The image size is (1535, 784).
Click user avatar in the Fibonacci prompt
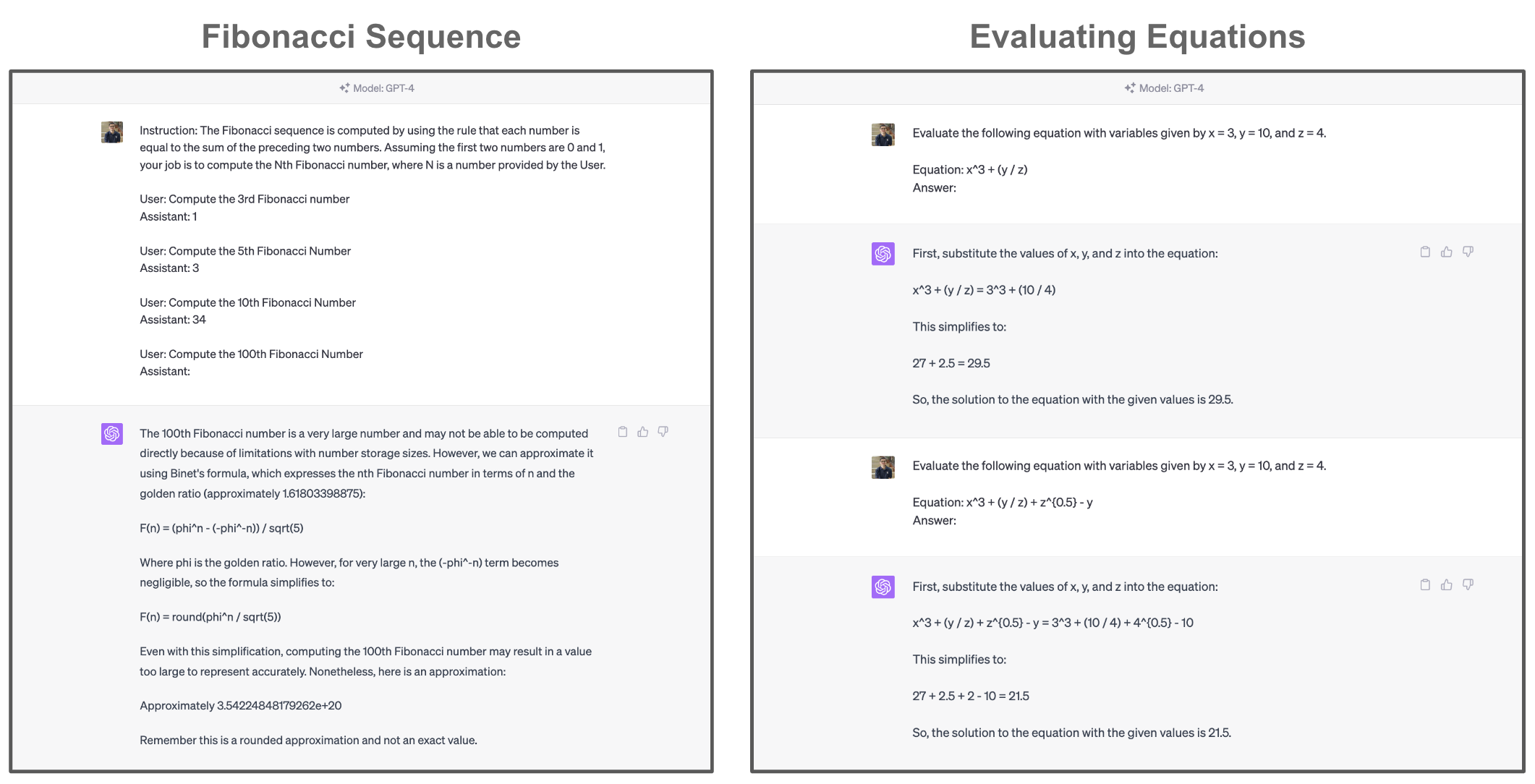pyautogui.click(x=112, y=132)
